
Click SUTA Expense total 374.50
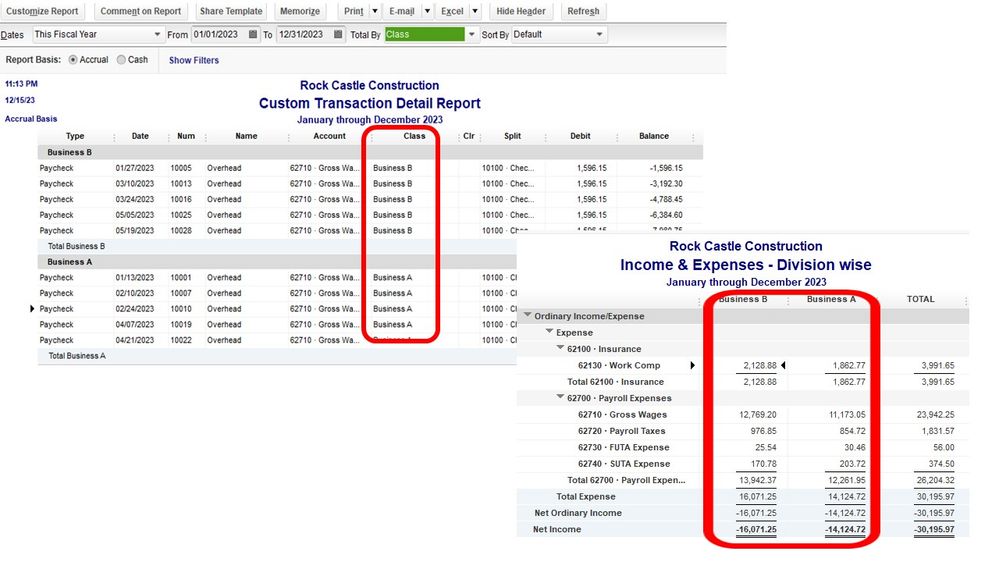pyautogui.click(x=941, y=465)
